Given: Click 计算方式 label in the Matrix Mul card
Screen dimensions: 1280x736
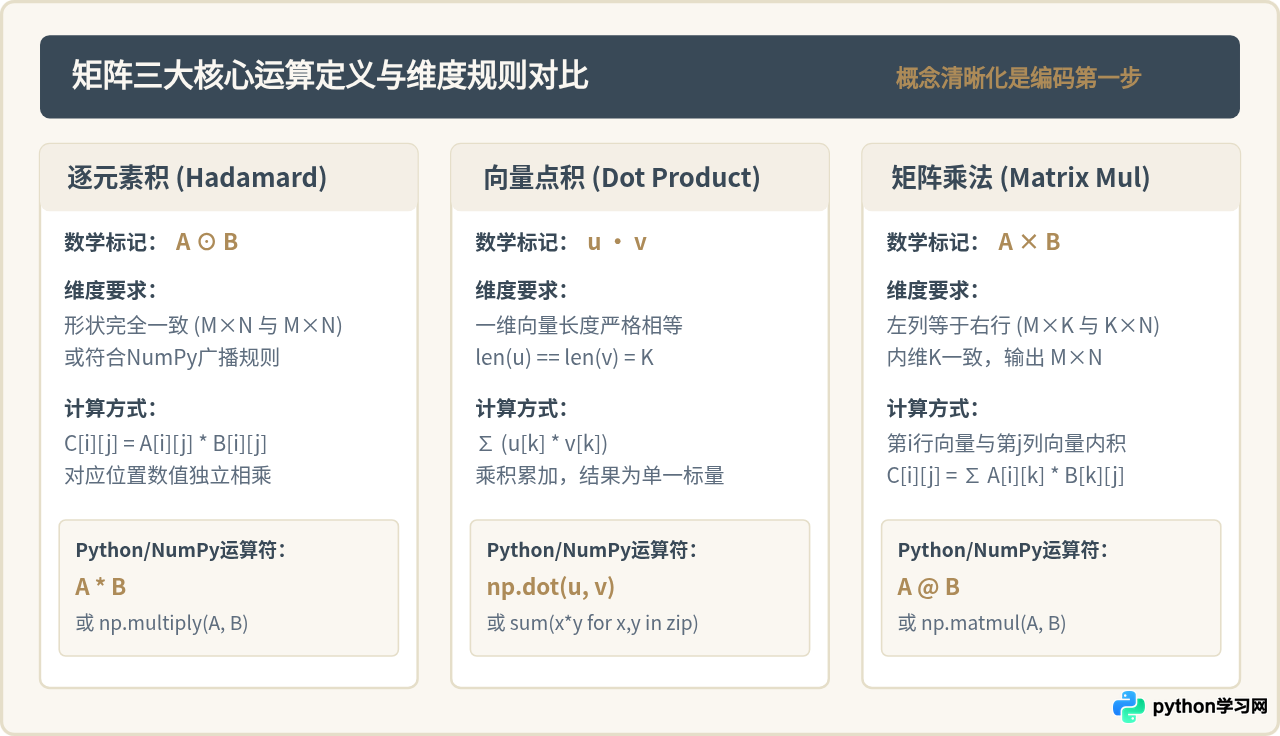Looking at the screenshot, I should [933, 409].
